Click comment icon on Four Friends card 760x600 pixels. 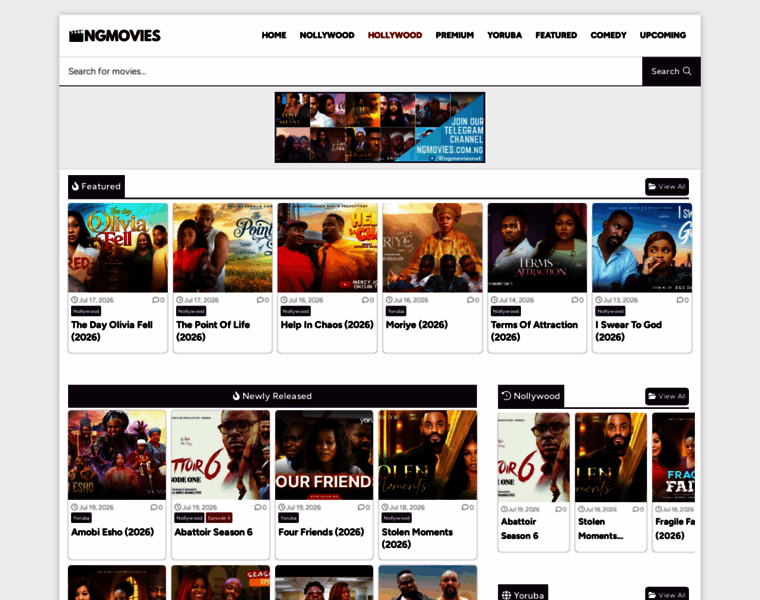[361, 507]
